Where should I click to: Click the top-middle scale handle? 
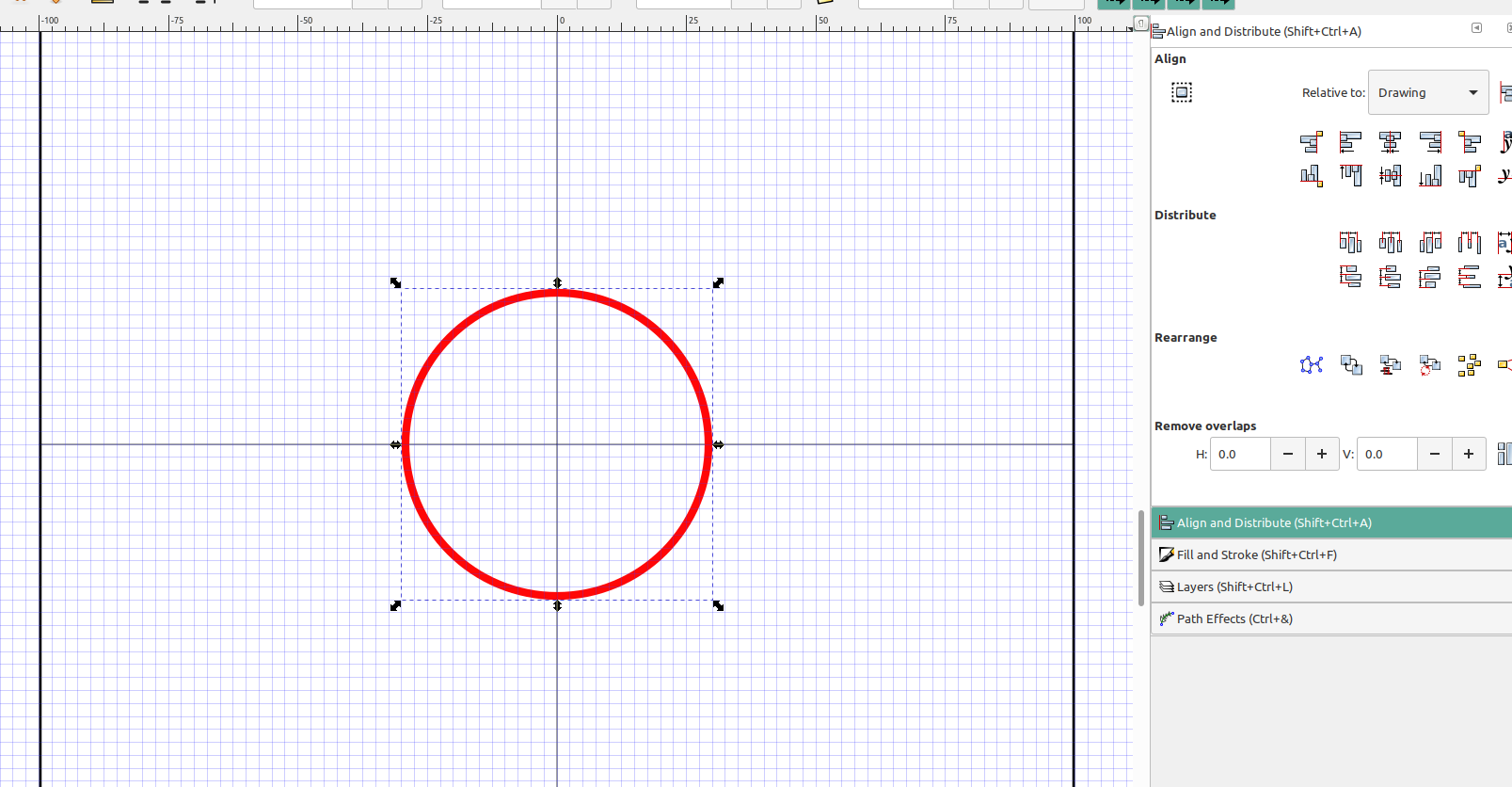pyautogui.click(x=557, y=282)
